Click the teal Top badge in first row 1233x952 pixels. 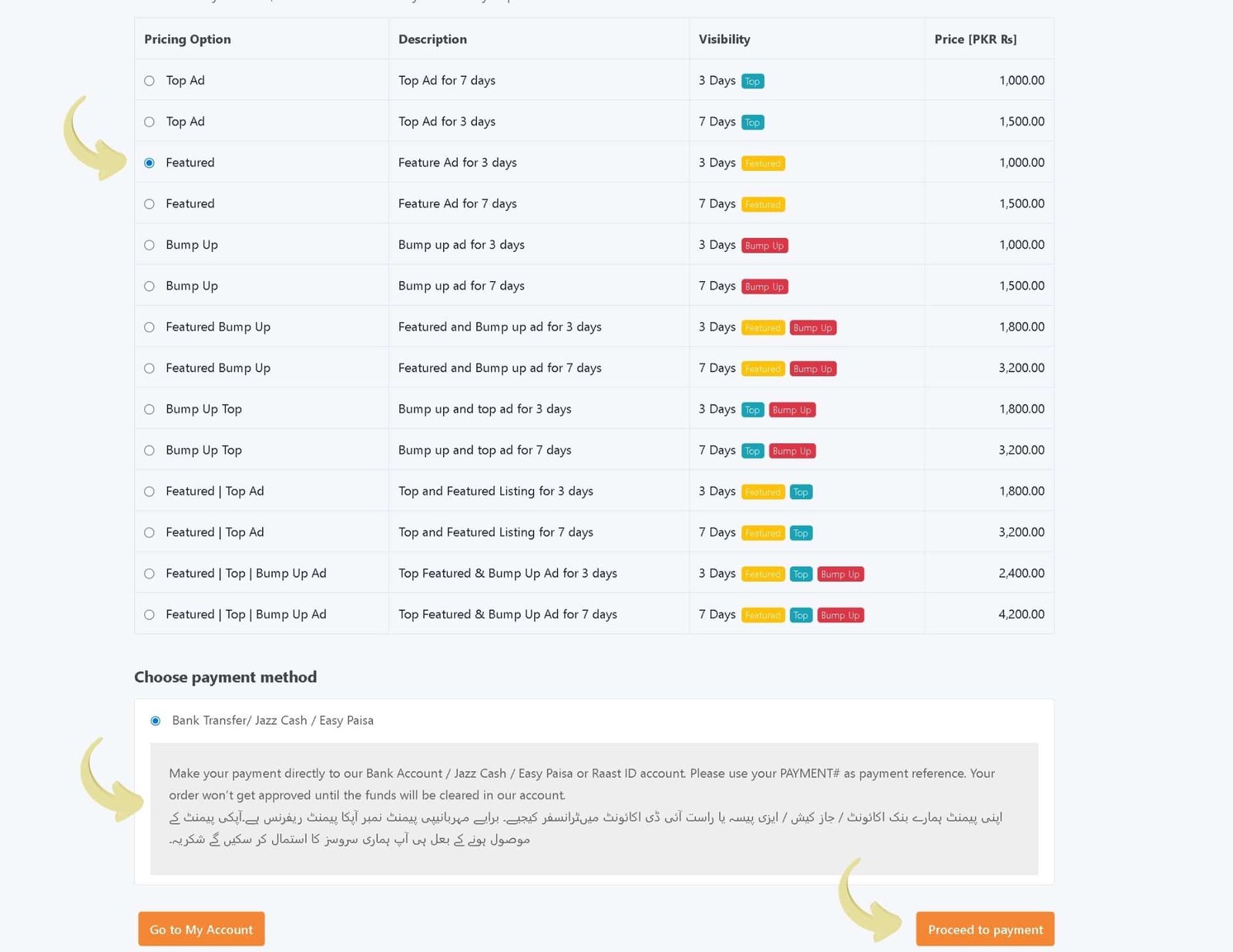coord(752,82)
